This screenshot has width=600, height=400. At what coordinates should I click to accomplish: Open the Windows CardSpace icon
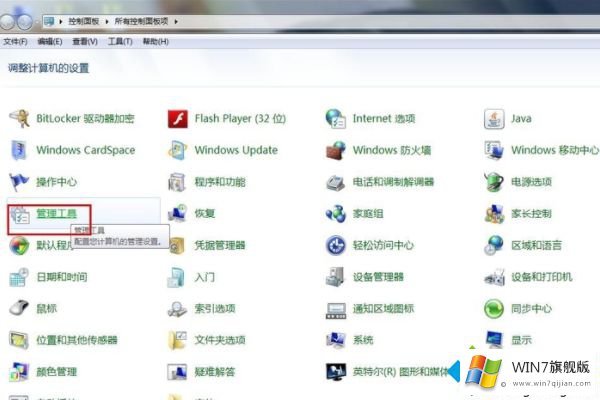point(19,150)
